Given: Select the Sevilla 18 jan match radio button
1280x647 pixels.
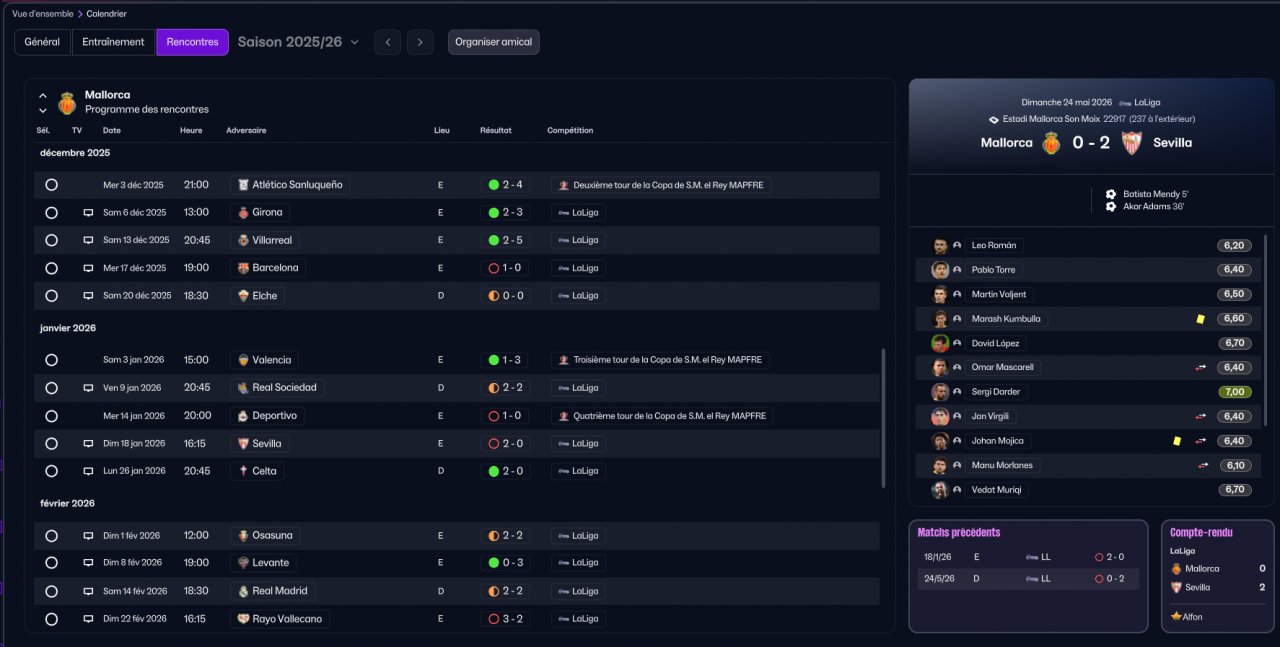Looking at the screenshot, I should click(51, 443).
